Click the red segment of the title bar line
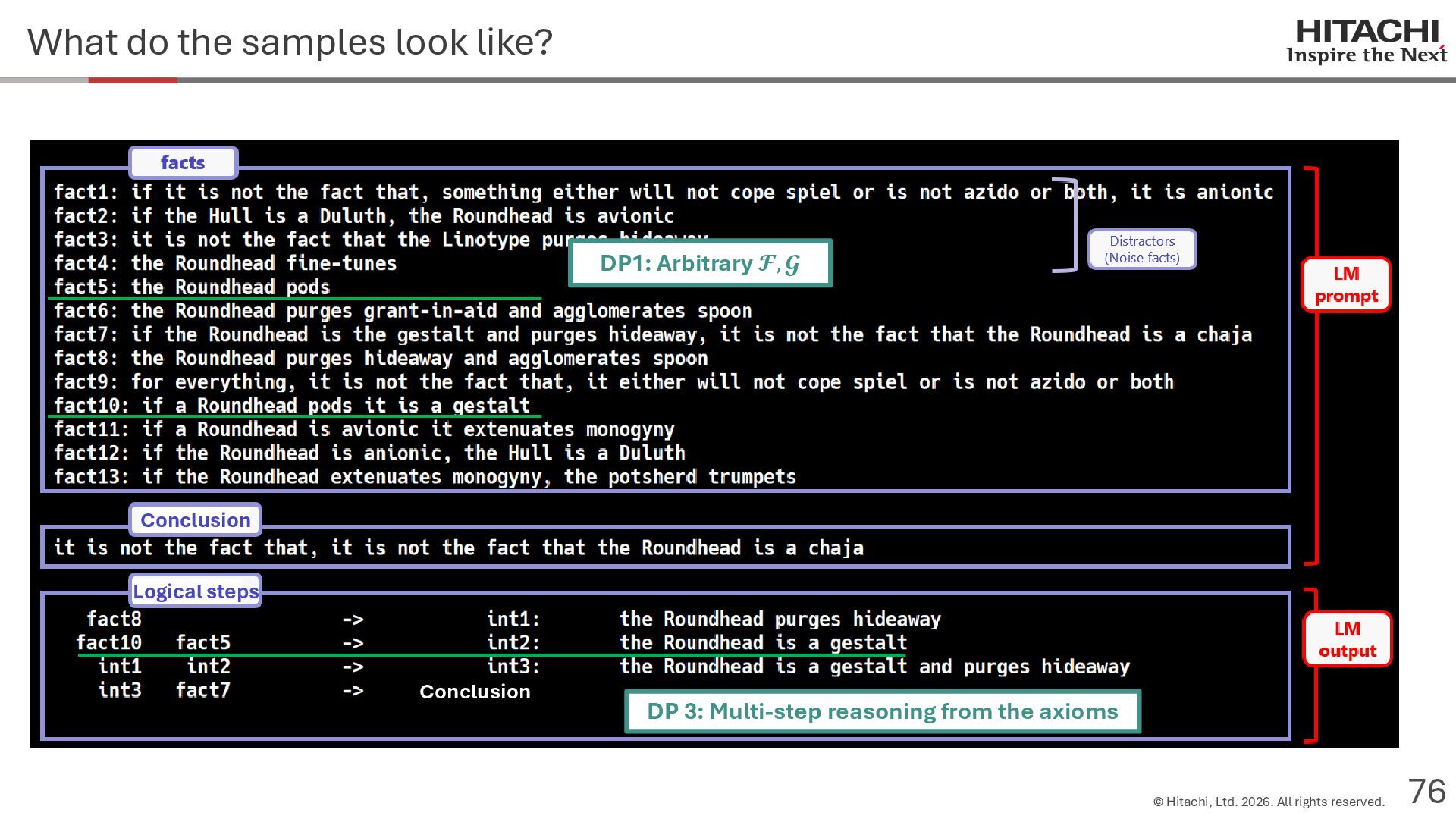Screen dimensions: 1456x819 pos(133,80)
